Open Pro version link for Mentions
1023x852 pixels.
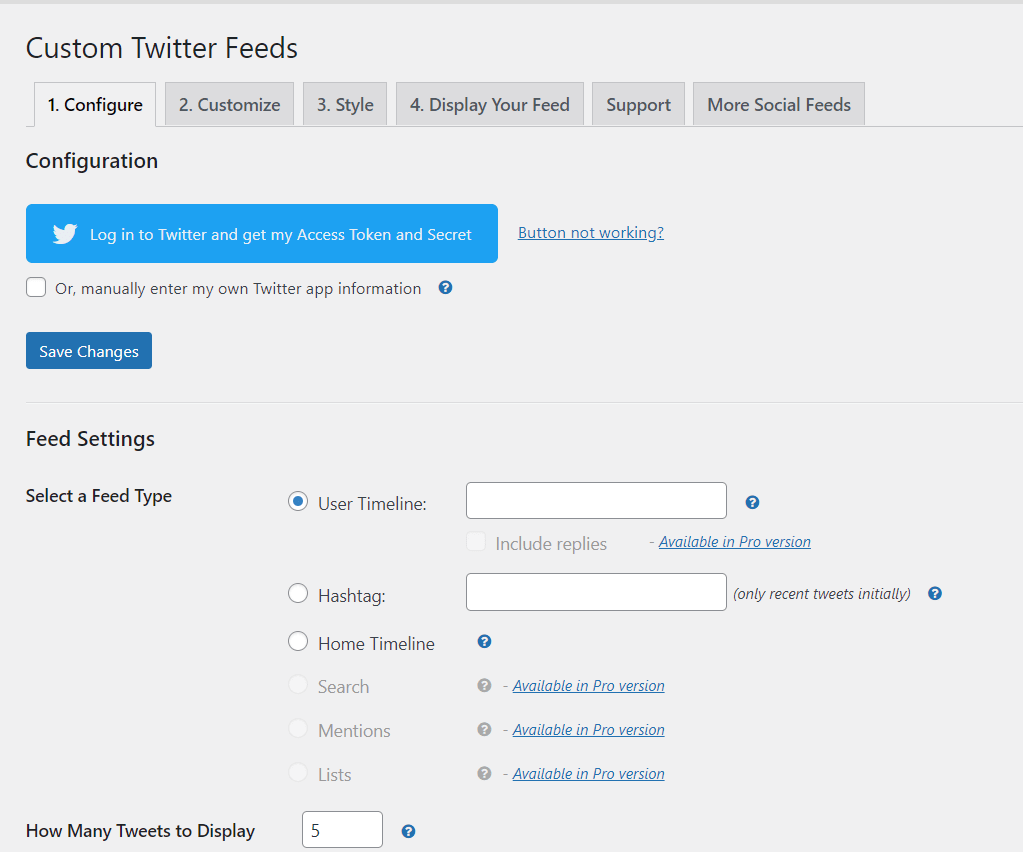(x=588, y=729)
